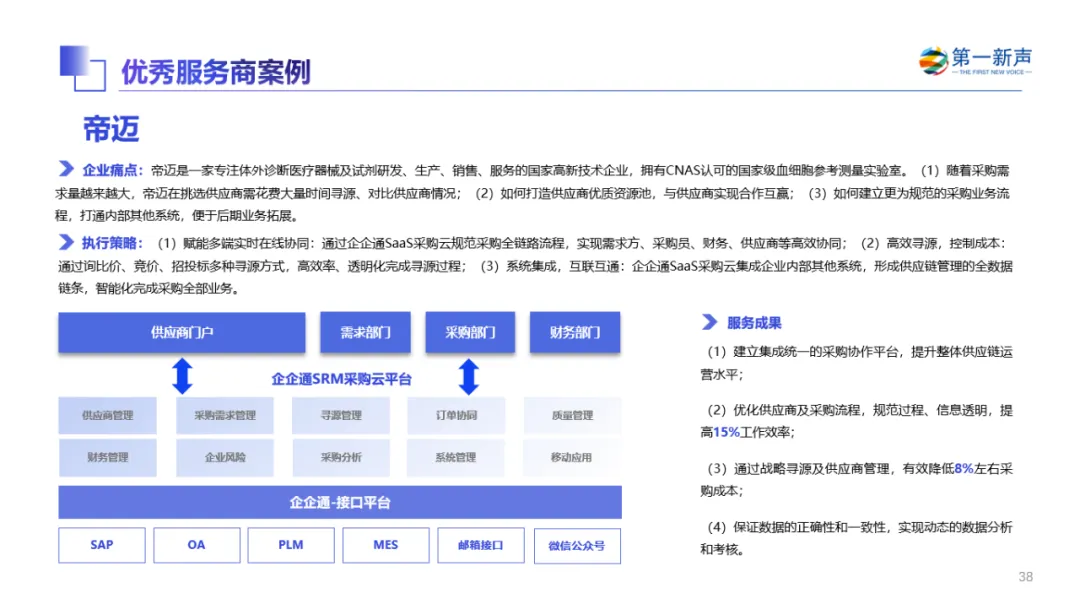
Task: Click the 系统管理 module
Action: tap(456, 457)
